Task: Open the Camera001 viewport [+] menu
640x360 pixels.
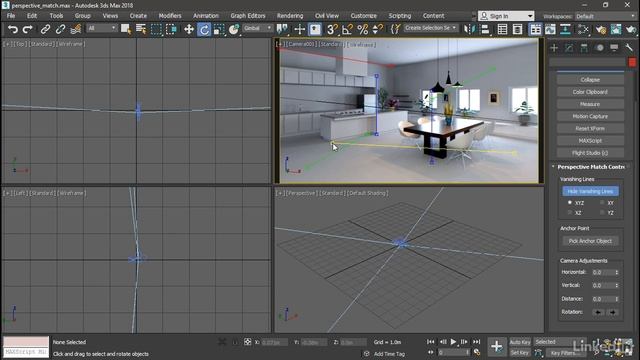Action: pyautogui.click(x=280, y=44)
